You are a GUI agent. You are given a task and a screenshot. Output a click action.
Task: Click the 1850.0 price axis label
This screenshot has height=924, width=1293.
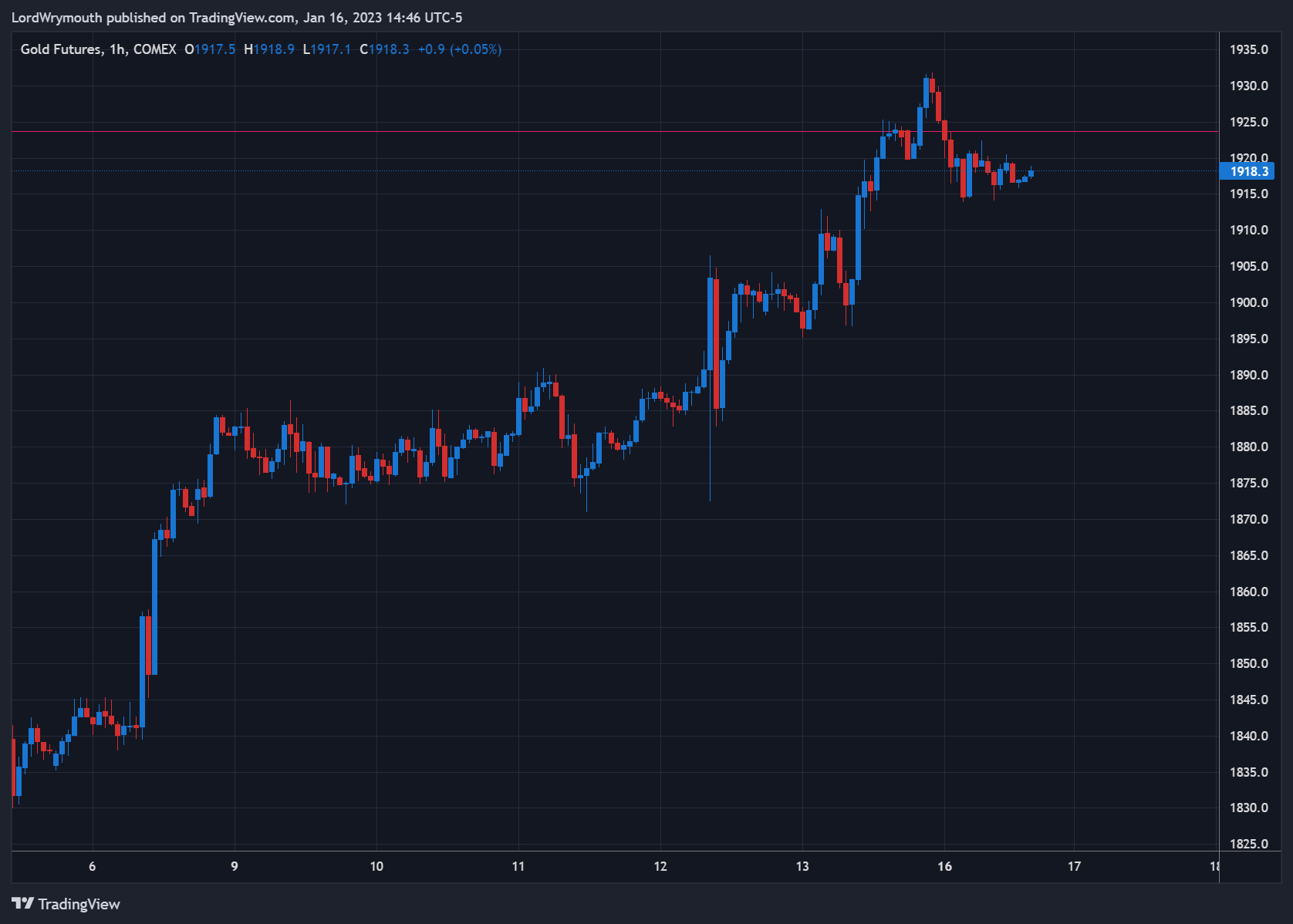click(x=1249, y=663)
